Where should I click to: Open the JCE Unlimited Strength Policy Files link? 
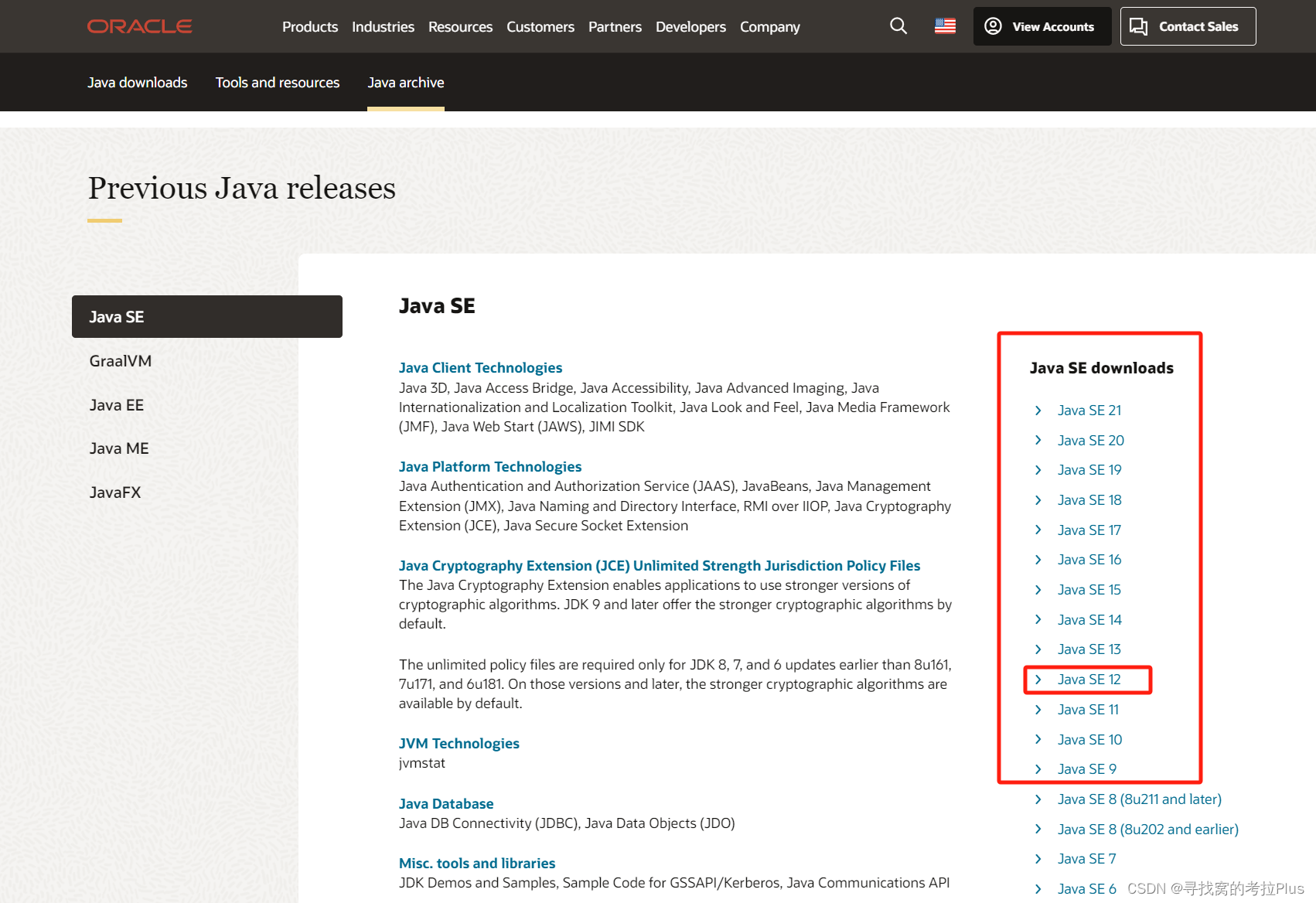click(x=660, y=566)
